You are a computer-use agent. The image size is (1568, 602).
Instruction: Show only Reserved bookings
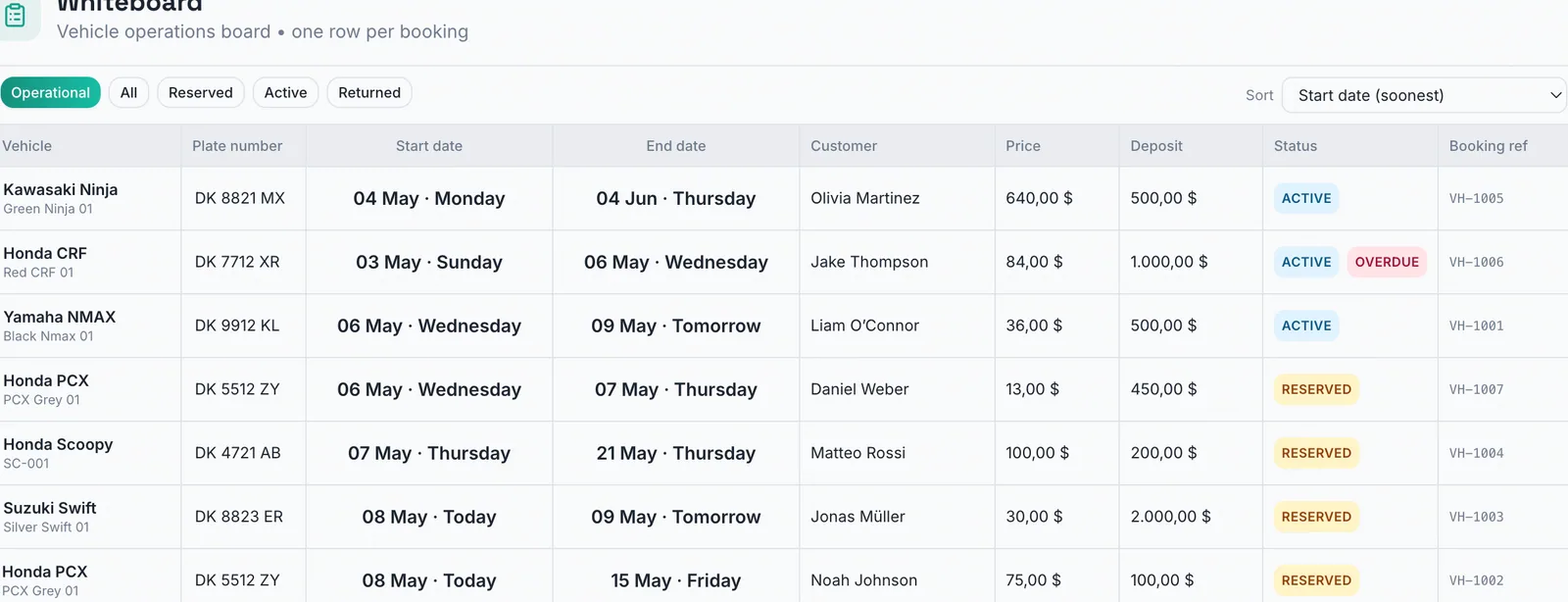tap(200, 92)
